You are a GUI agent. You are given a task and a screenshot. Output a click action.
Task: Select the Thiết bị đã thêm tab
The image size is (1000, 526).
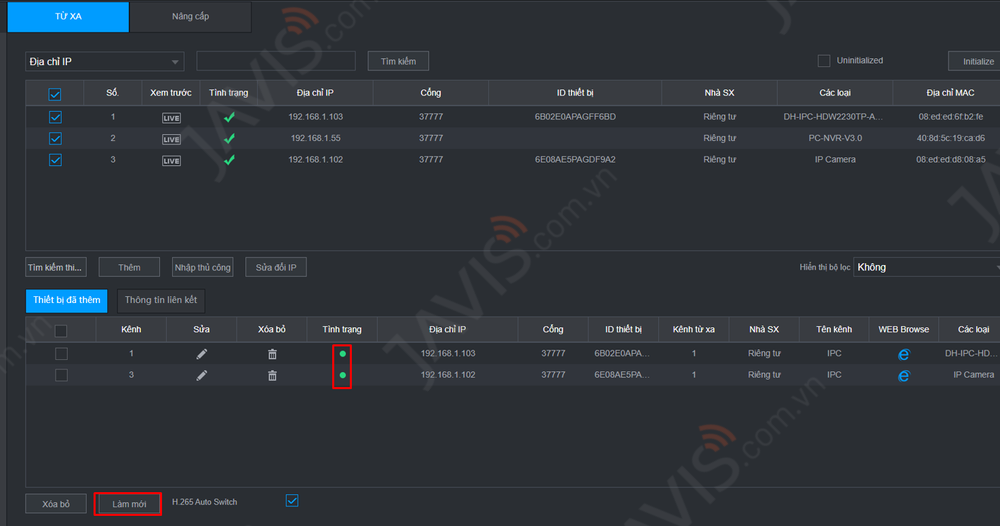[x=66, y=300]
